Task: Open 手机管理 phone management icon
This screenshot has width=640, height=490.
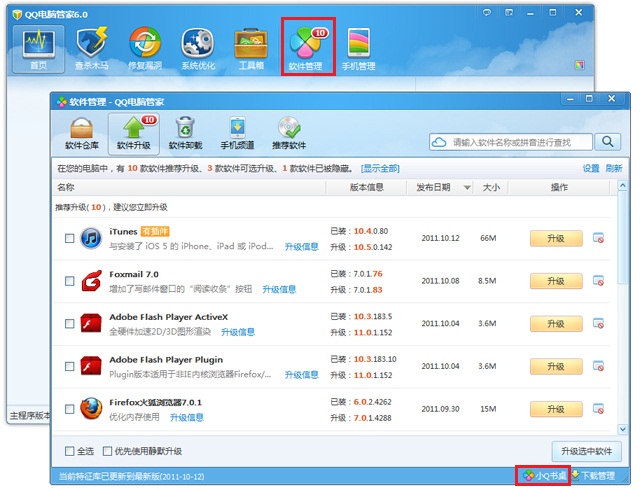Action: [x=359, y=48]
